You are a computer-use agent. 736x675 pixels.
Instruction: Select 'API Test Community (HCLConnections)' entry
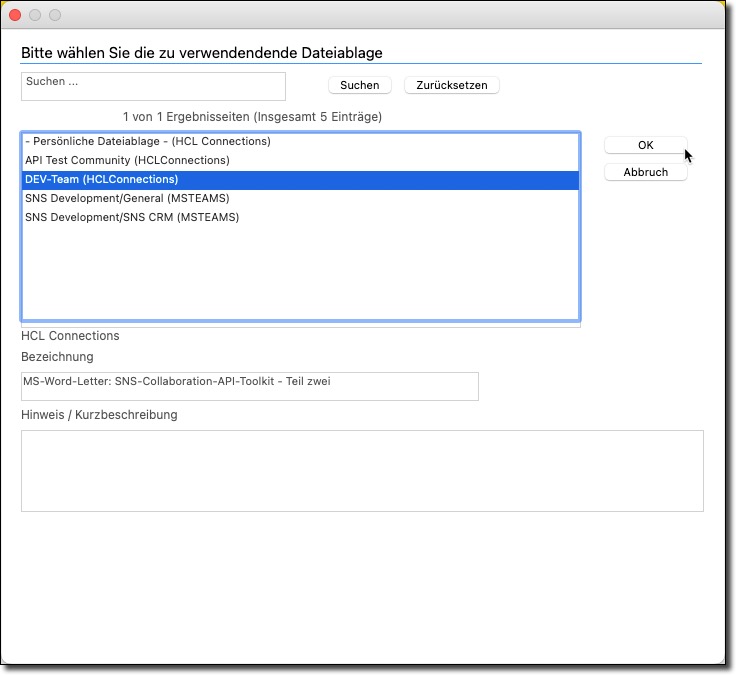(x=300, y=161)
